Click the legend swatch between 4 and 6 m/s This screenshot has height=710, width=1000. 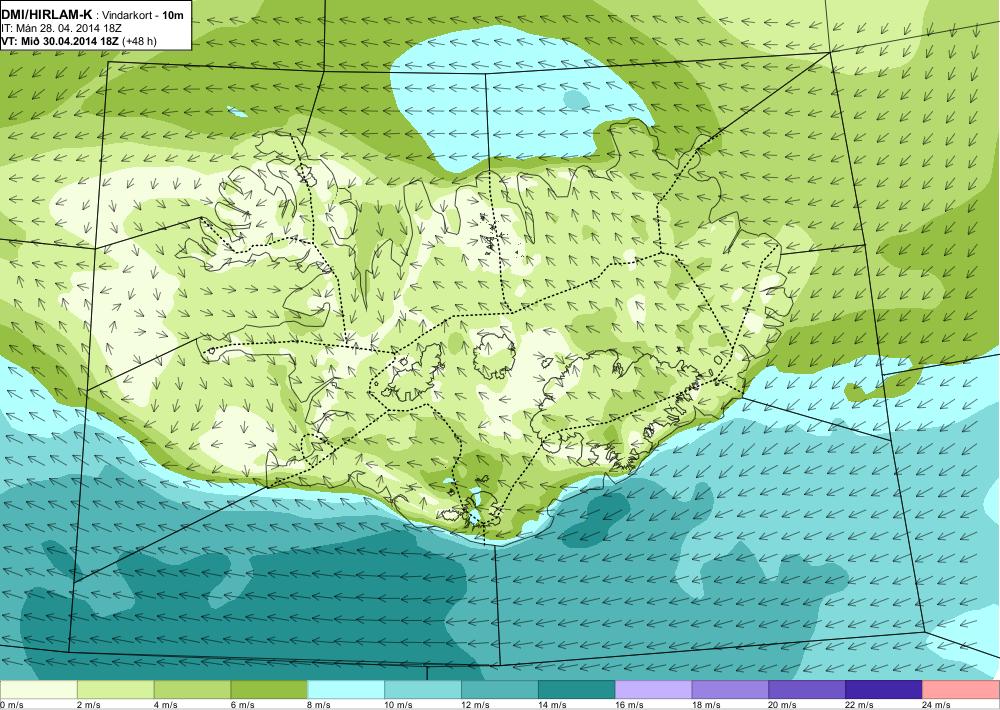click(193, 690)
